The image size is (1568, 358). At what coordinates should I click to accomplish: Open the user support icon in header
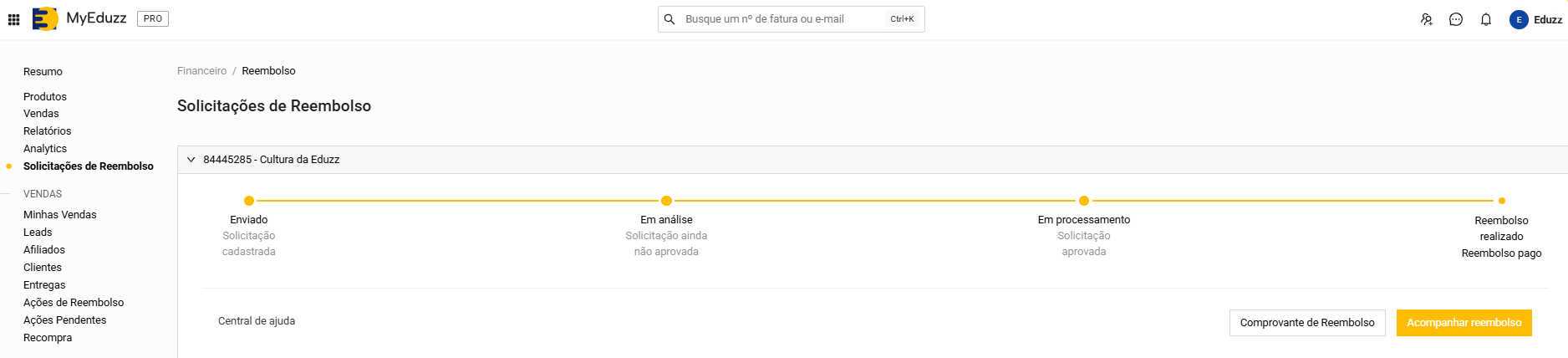(x=1426, y=19)
